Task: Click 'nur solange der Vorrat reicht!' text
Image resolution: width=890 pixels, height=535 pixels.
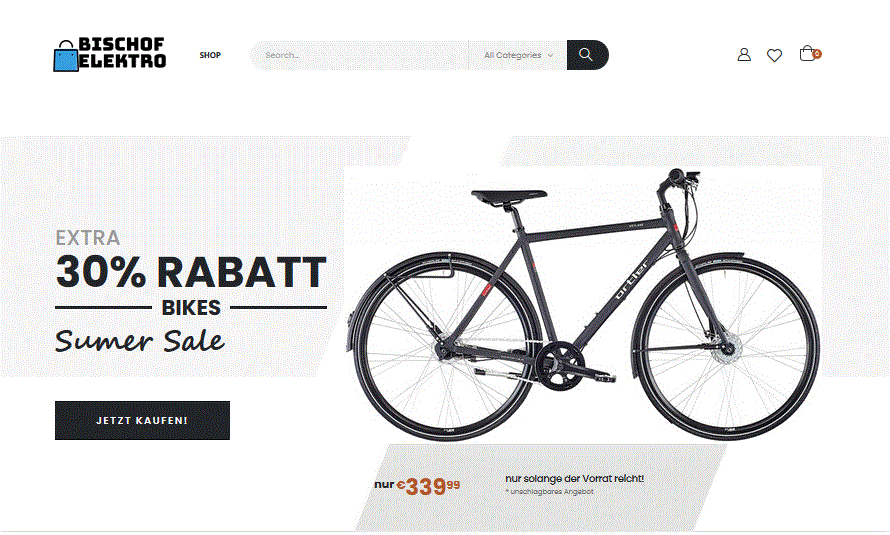Action: pyautogui.click(x=574, y=479)
